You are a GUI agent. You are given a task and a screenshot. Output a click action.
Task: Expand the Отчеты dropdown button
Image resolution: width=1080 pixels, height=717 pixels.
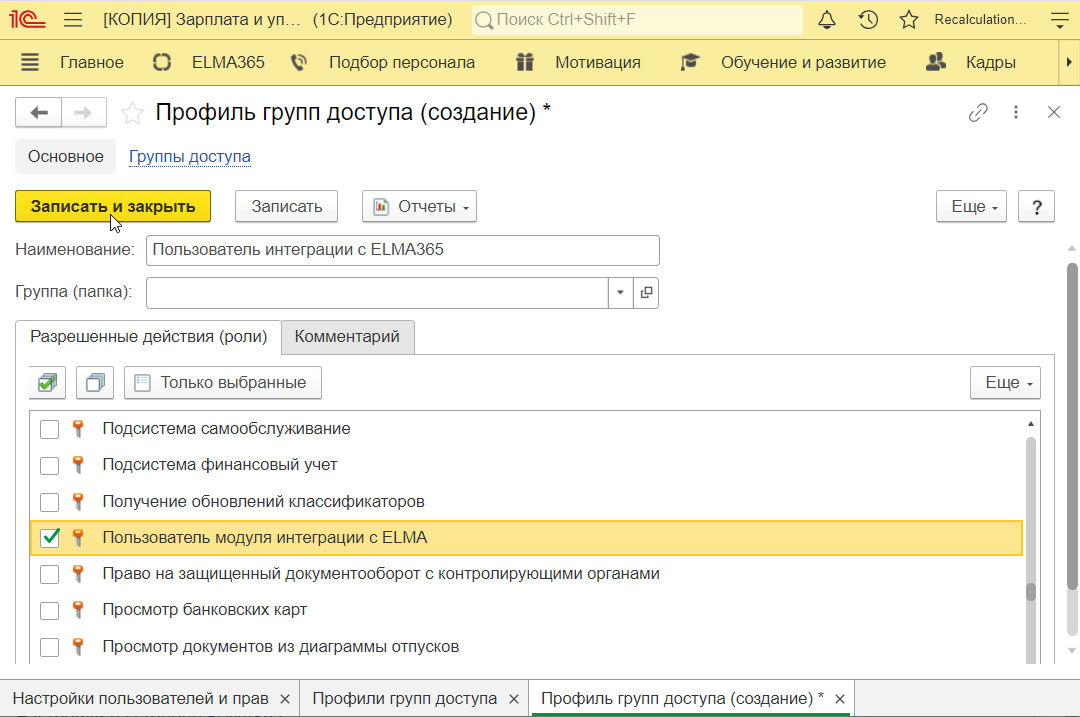click(x=419, y=207)
